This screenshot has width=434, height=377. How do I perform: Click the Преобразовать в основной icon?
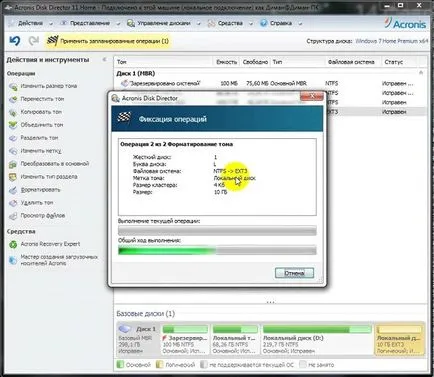pyautogui.click(x=13, y=164)
